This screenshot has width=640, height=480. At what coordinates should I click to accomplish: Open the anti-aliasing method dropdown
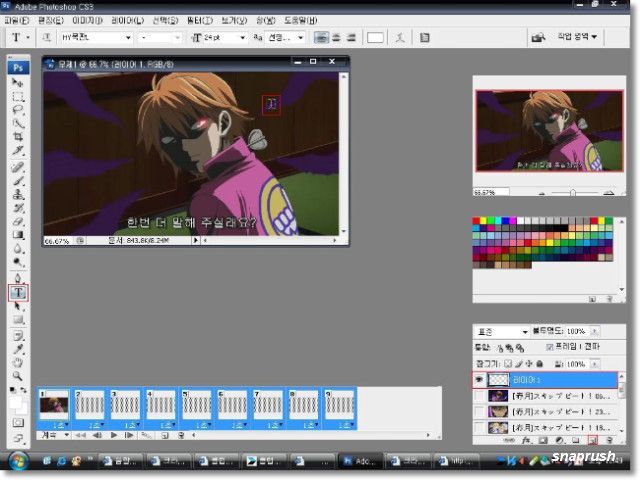pyautogui.click(x=301, y=38)
